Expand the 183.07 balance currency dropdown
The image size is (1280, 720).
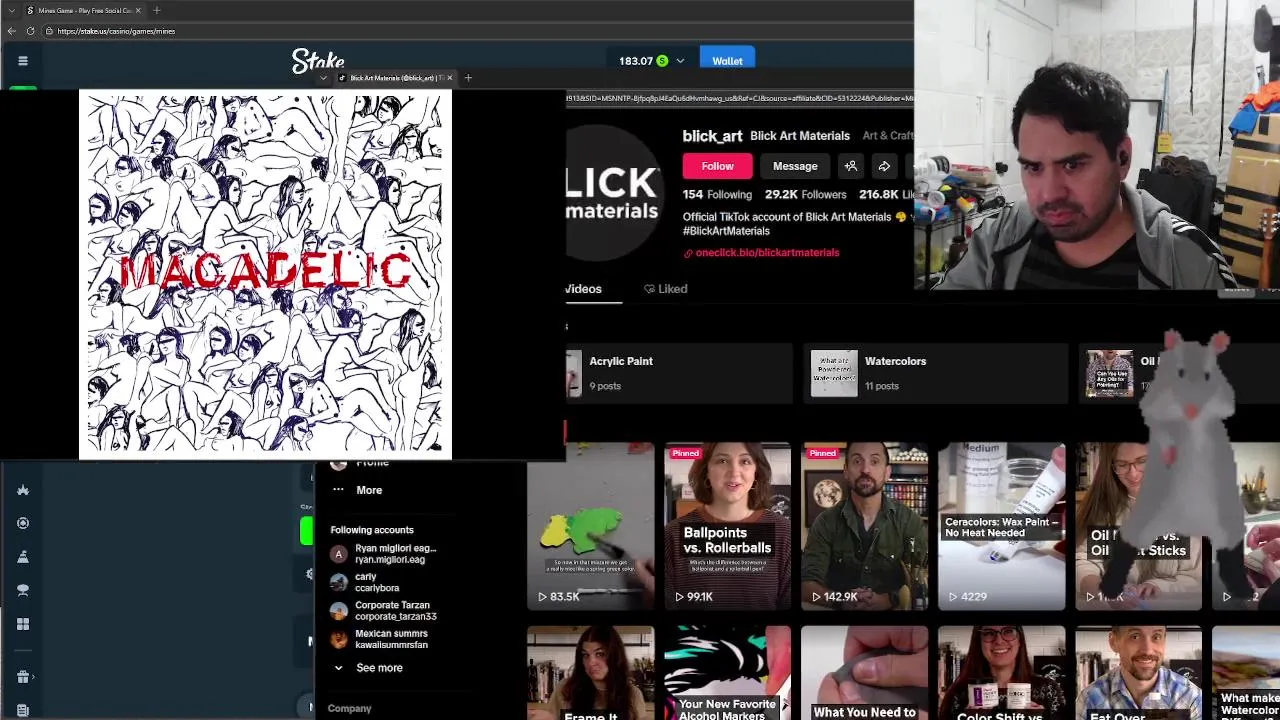pos(680,61)
